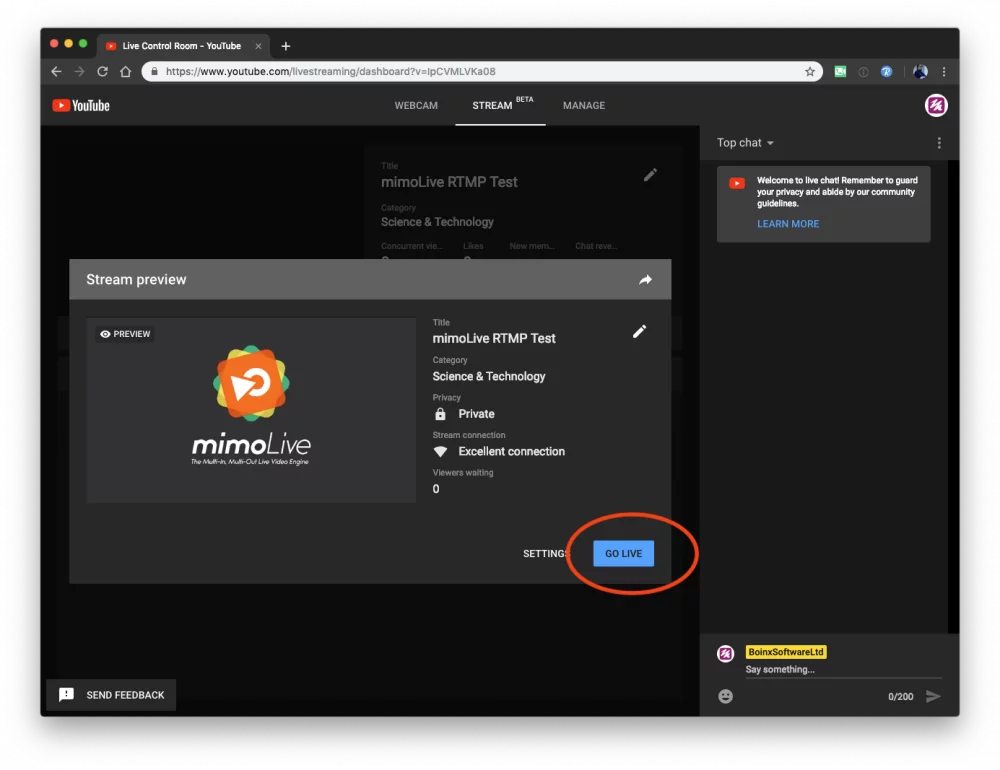Viewport: 1000px width, 770px height.
Task: Select the Live Control Room browser tab
Action: (183, 46)
